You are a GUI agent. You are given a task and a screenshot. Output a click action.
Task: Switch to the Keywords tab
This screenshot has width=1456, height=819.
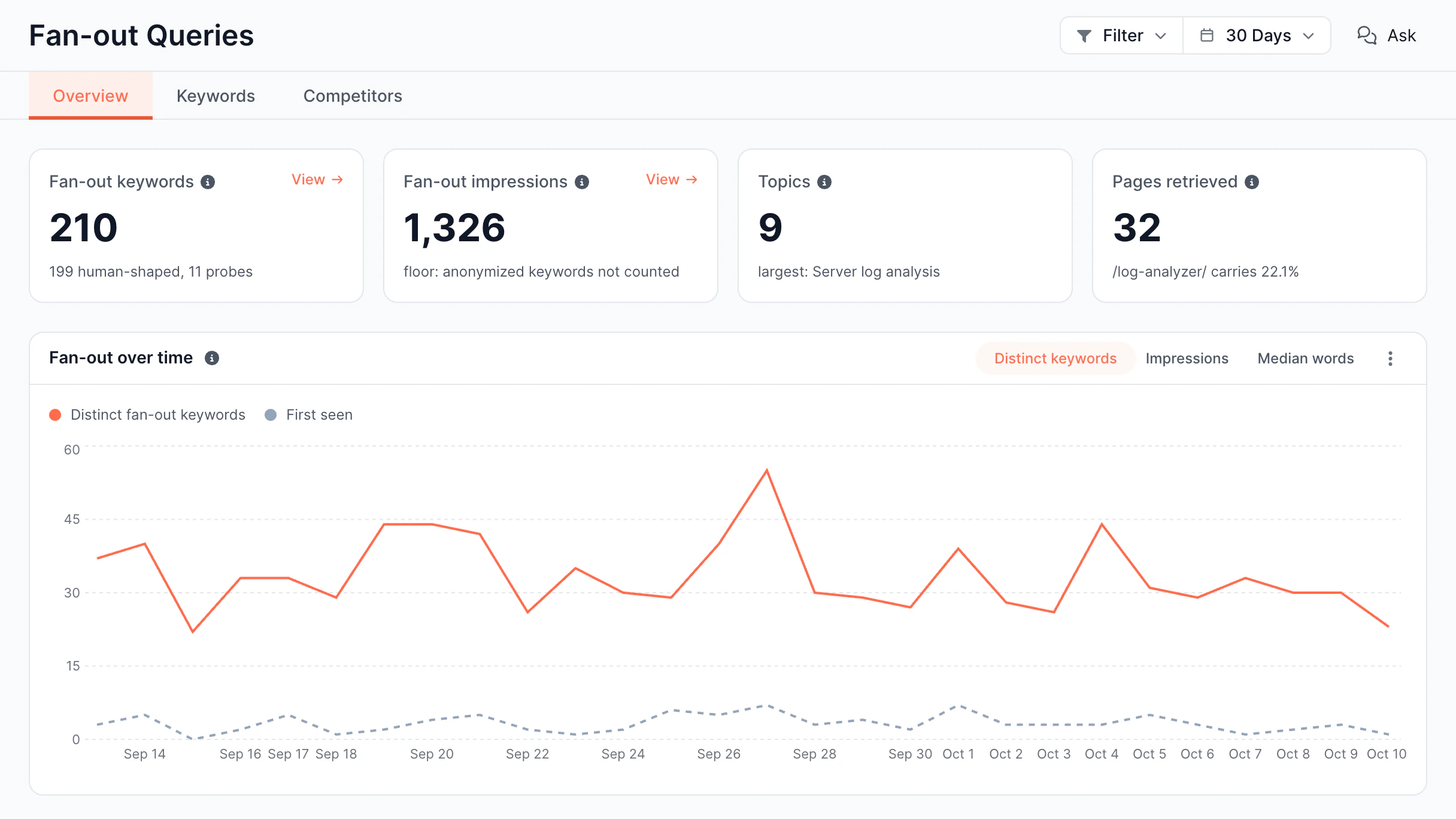tap(216, 96)
